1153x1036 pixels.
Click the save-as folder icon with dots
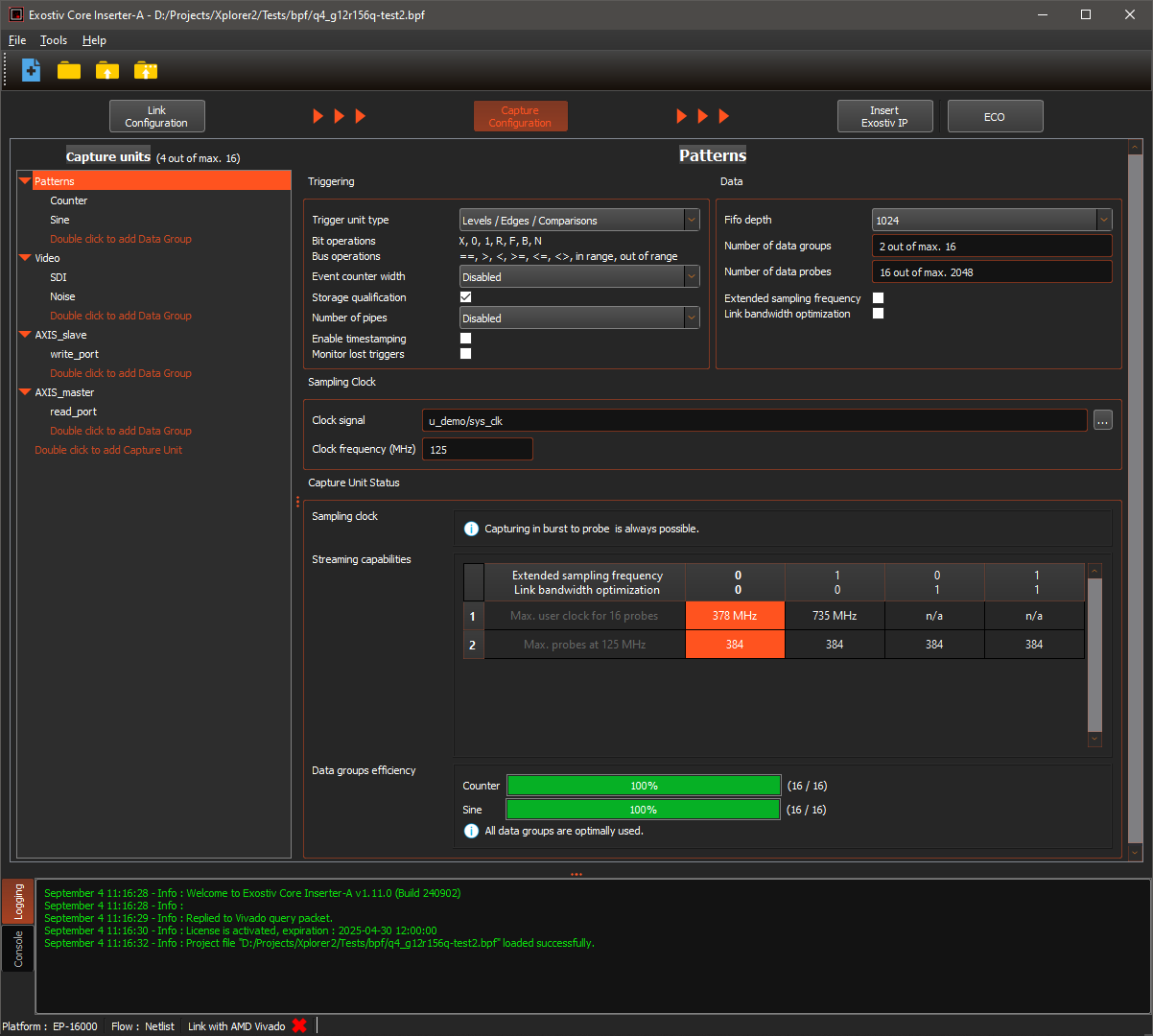(x=145, y=70)
